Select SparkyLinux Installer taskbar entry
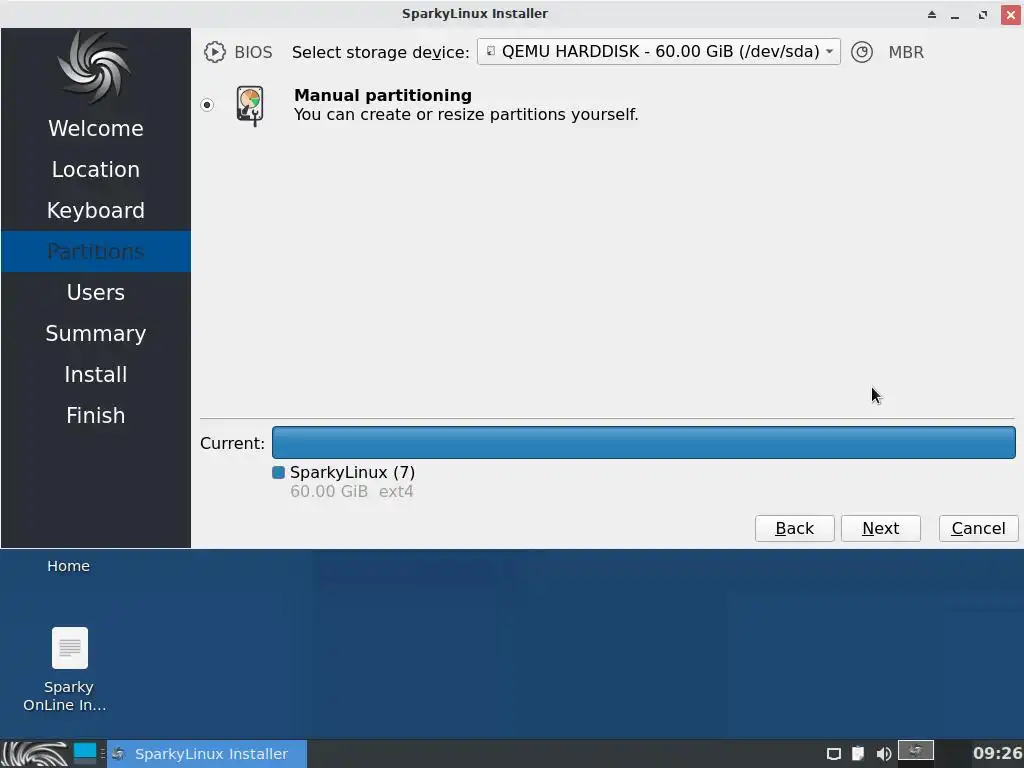Viewport: 1024px width, 768px height. (x=206, y=754)
